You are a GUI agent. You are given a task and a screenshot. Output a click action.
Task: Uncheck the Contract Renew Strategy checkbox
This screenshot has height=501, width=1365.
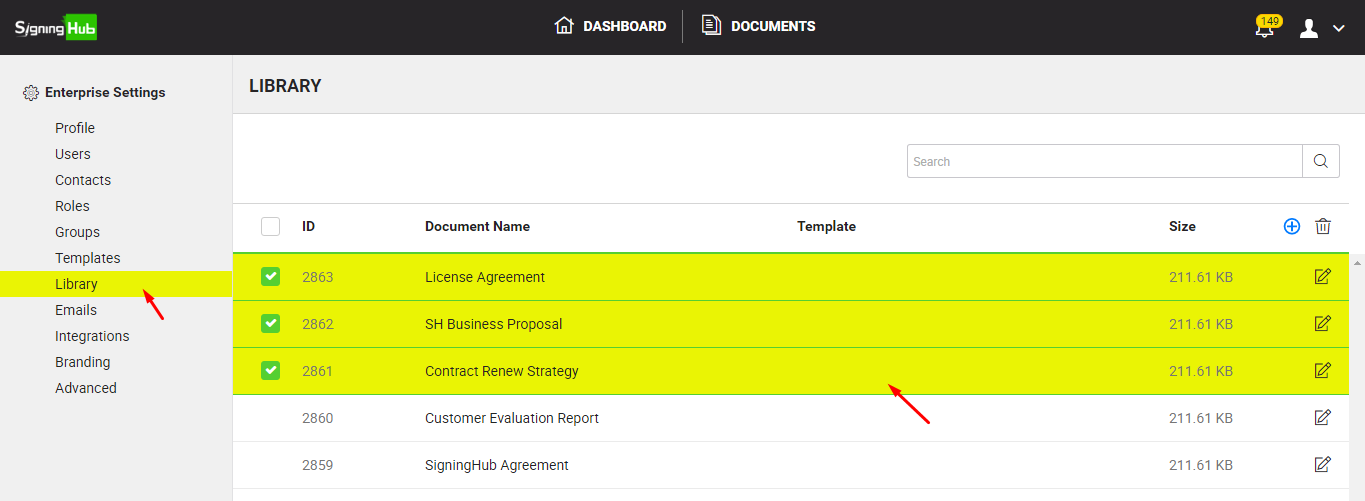click(x=270, y=371)
